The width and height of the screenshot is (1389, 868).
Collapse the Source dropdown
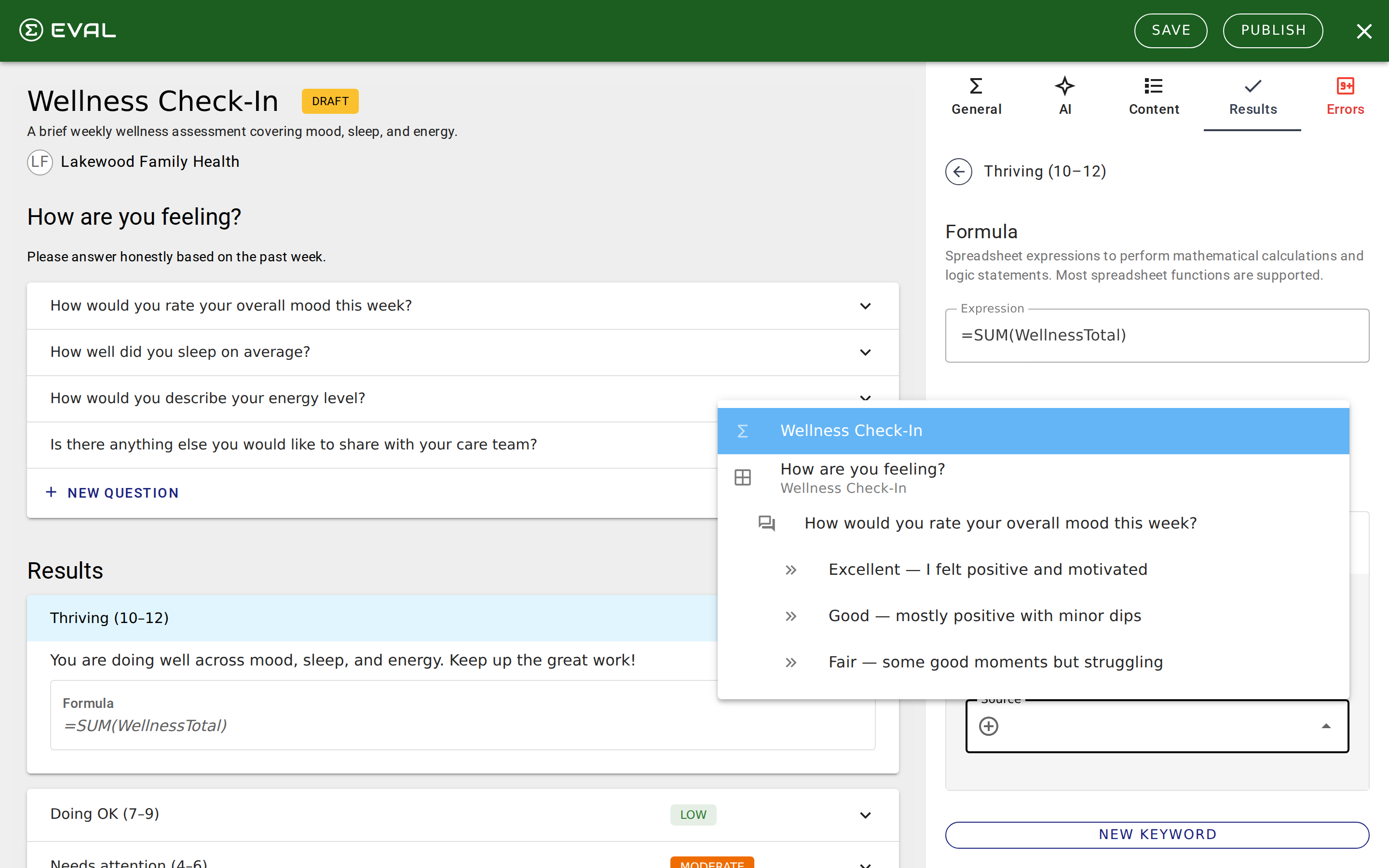[1326, 725]
